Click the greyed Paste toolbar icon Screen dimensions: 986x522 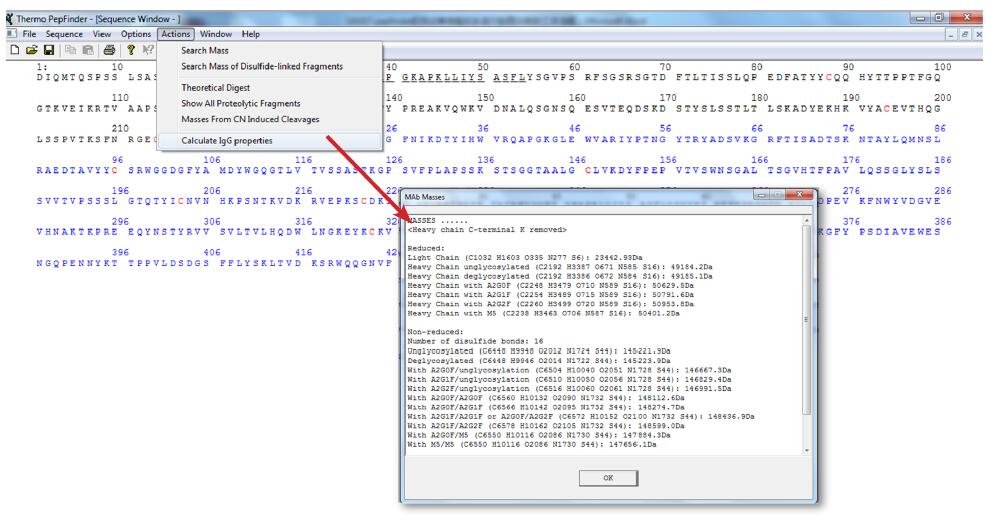click(88, 50)
